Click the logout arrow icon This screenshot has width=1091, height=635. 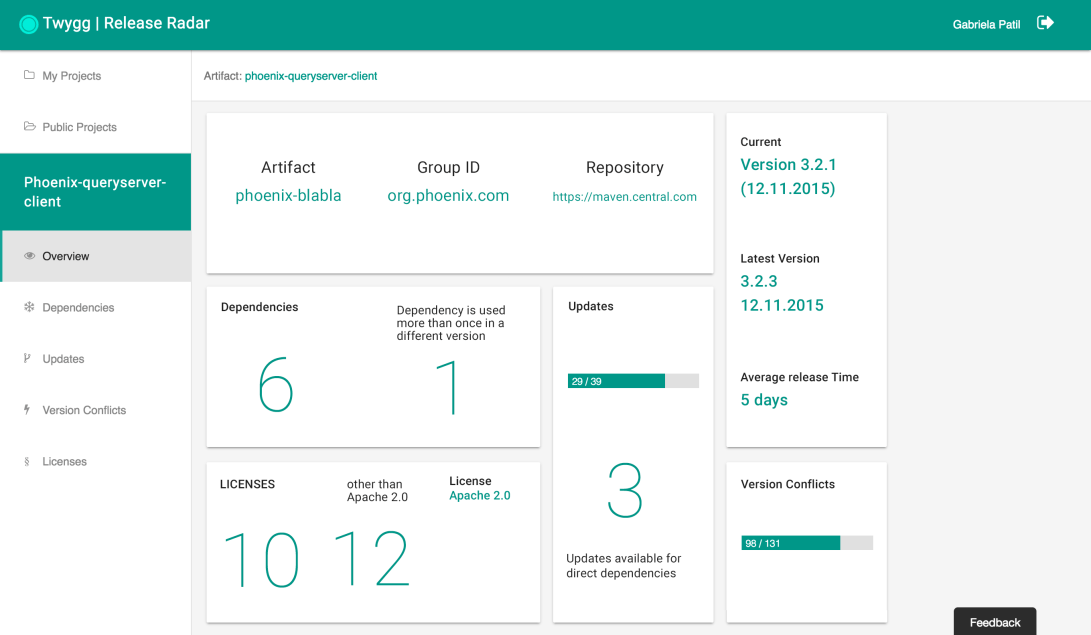(1045, 23)
